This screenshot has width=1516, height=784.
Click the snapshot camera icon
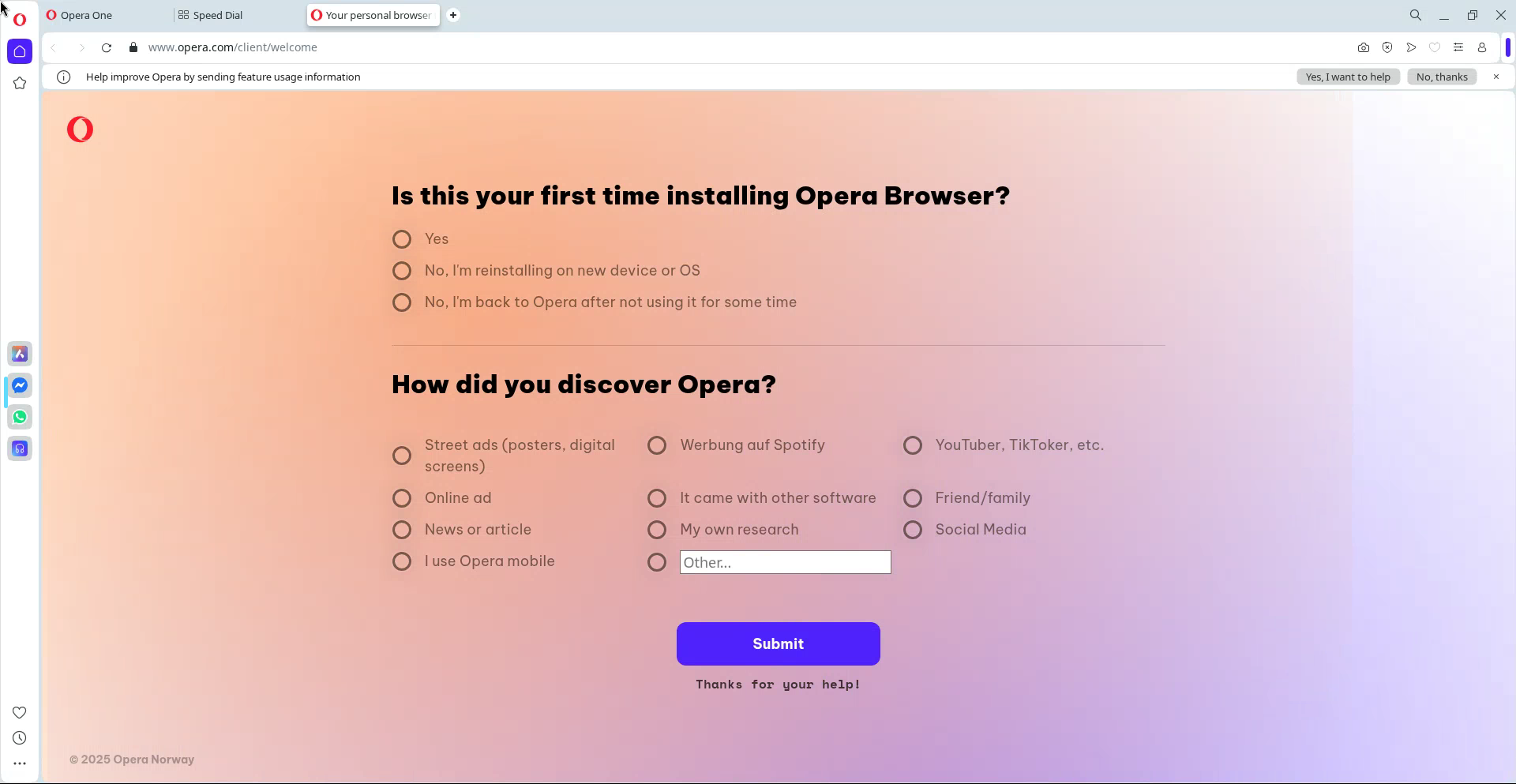[x=1363, y=47]
